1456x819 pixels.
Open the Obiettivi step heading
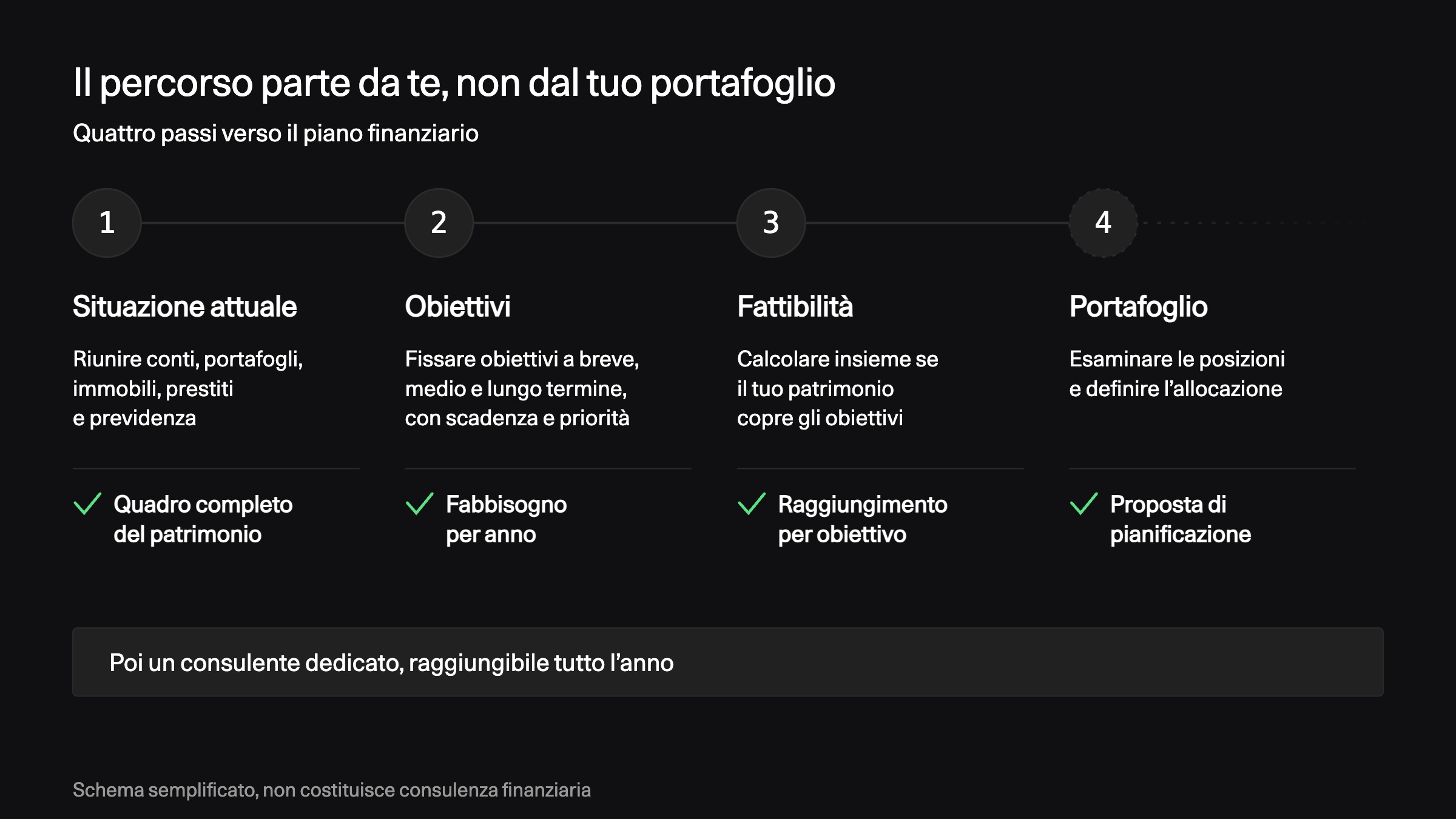(457, 306)
